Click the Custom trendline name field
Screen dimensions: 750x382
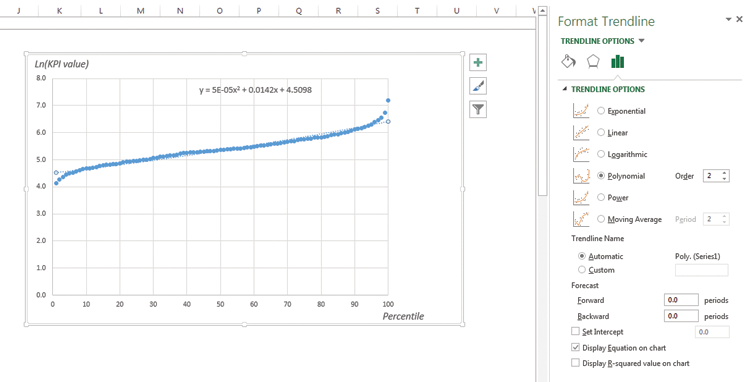coord(701,270)
